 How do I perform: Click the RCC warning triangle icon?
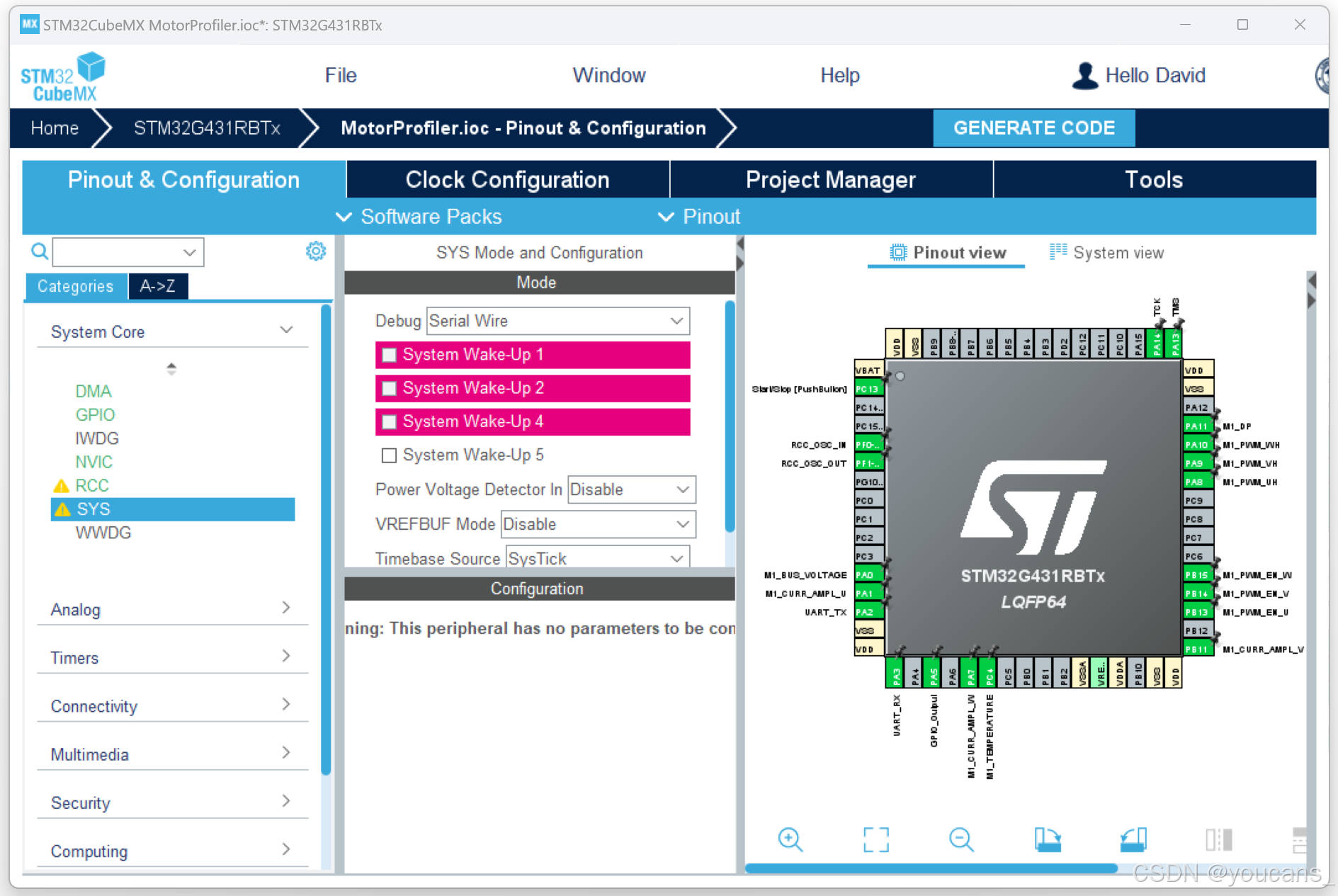pyautogui.click(x=61, y=486)
